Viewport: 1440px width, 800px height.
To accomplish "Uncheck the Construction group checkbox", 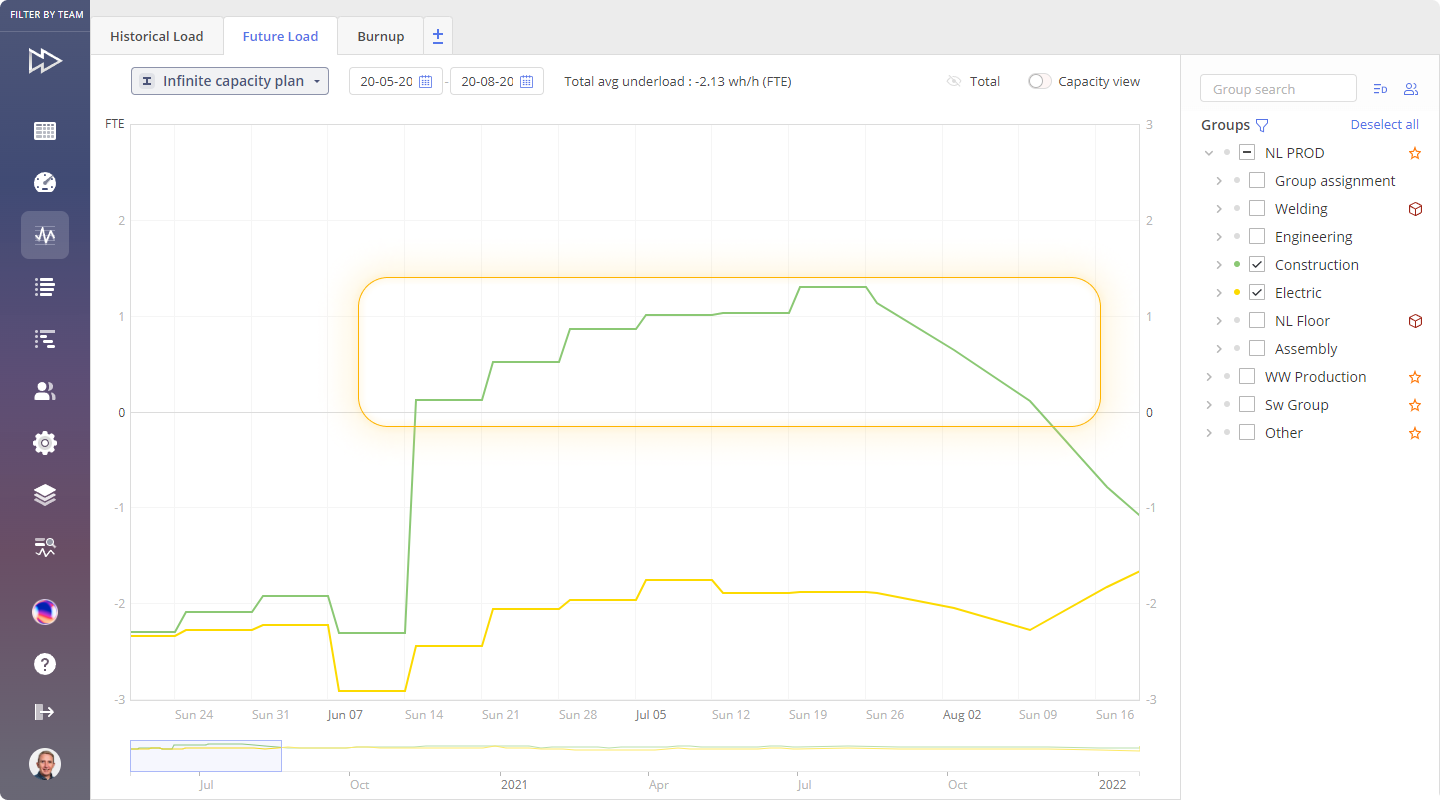I will (1257, 265).
